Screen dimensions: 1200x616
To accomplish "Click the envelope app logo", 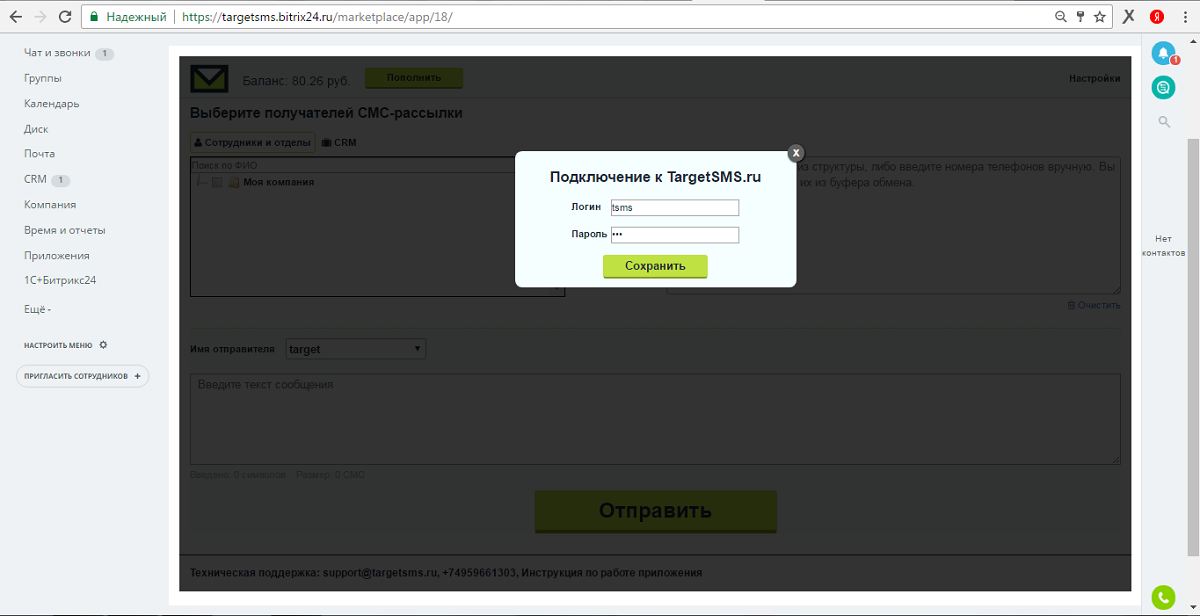I will (209, 79).
